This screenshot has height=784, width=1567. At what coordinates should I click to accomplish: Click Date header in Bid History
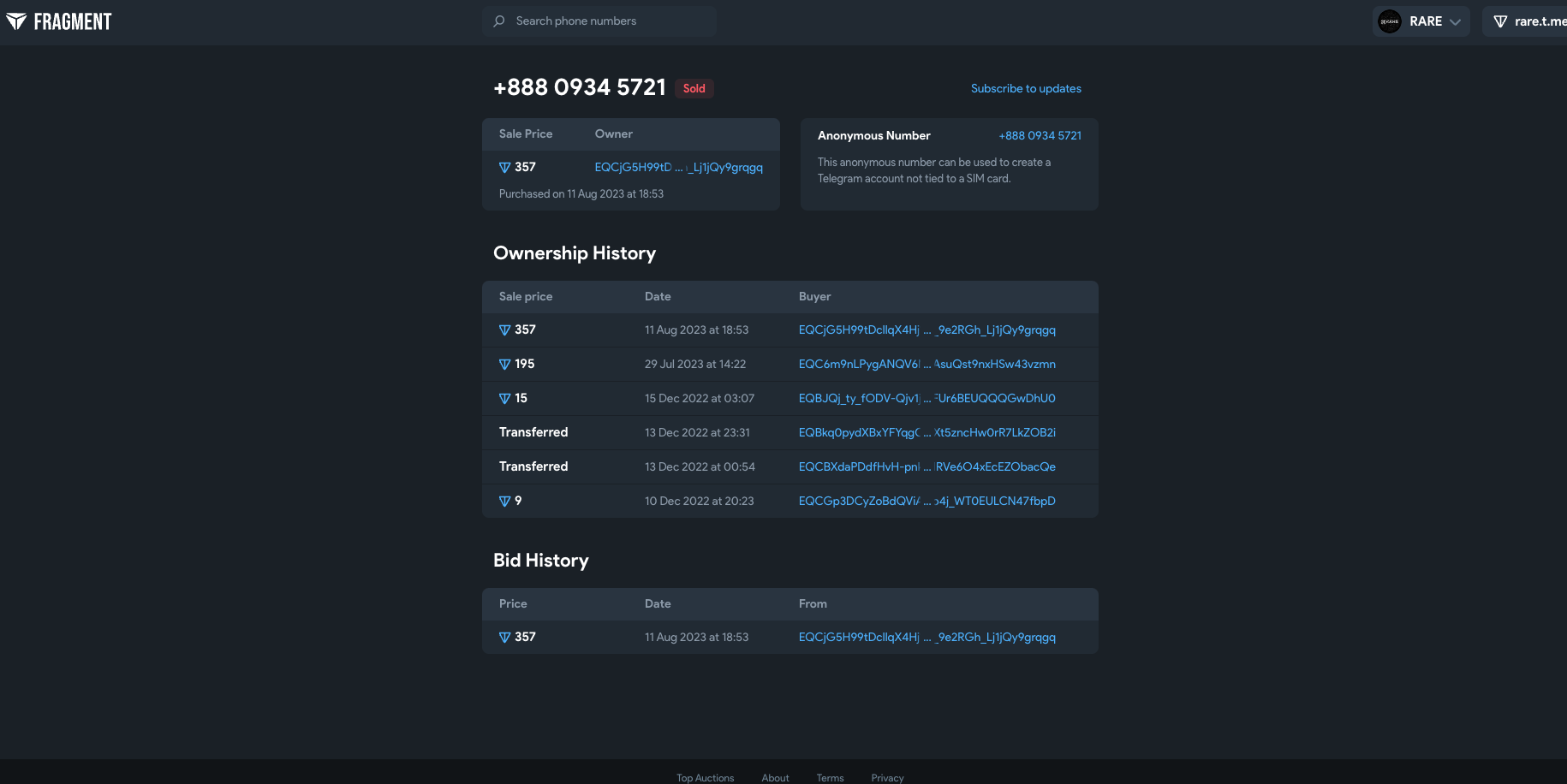coord(658,604)
